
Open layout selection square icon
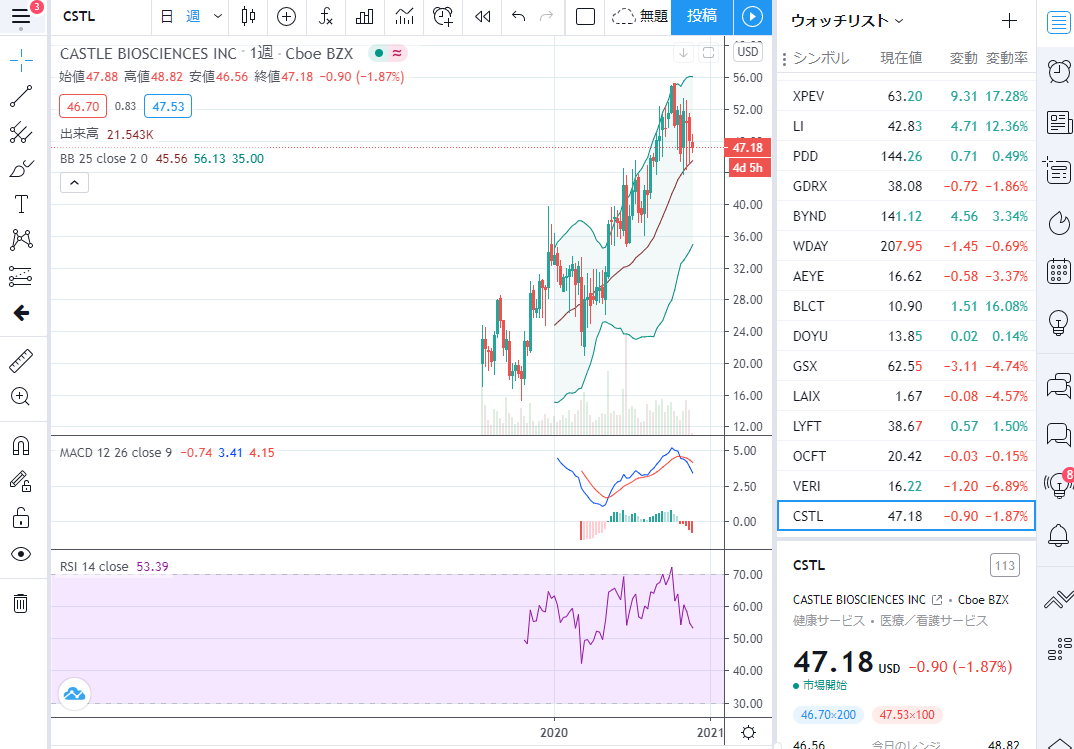pyautogui.click(x=586, y=16)
